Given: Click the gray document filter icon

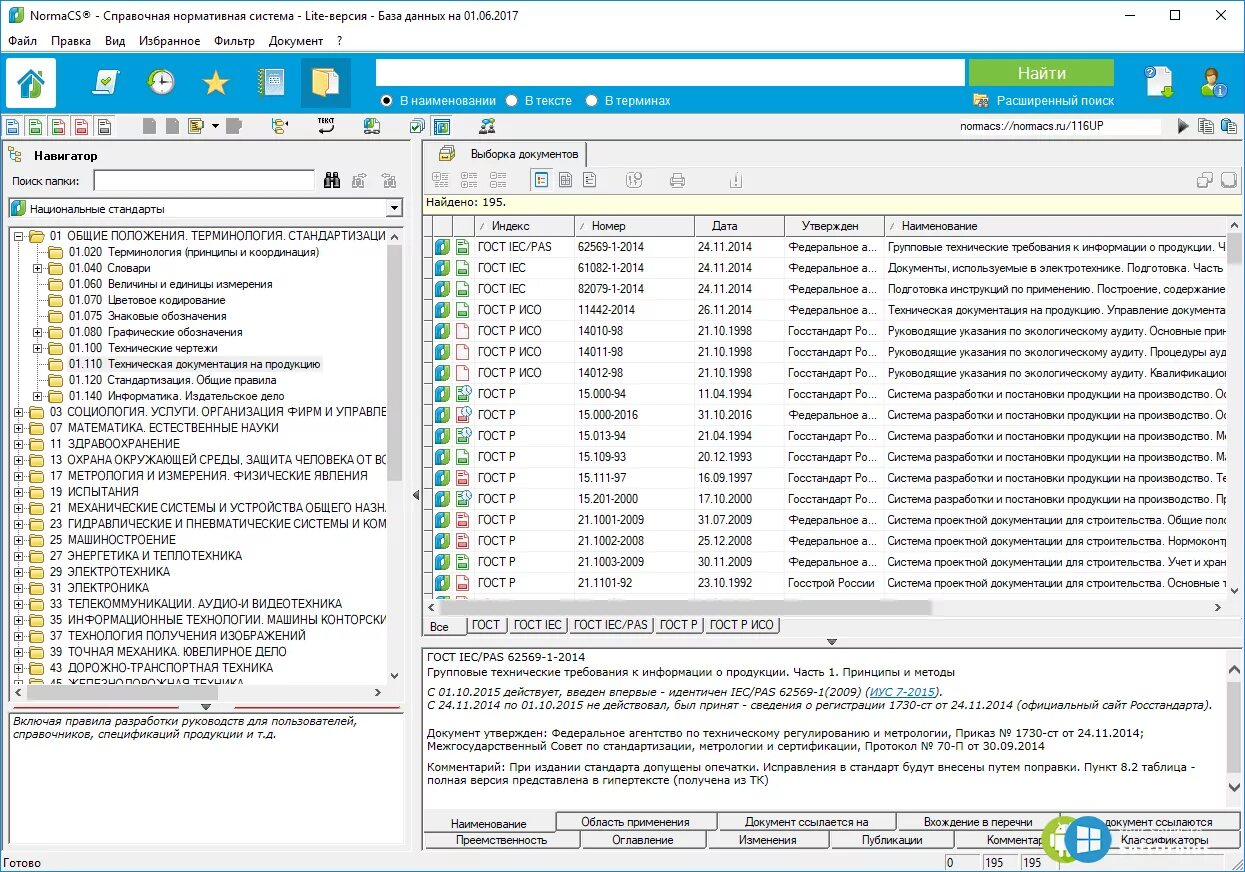Looking at the screenshot, I should pyautogui.click(x=103, y=126).
